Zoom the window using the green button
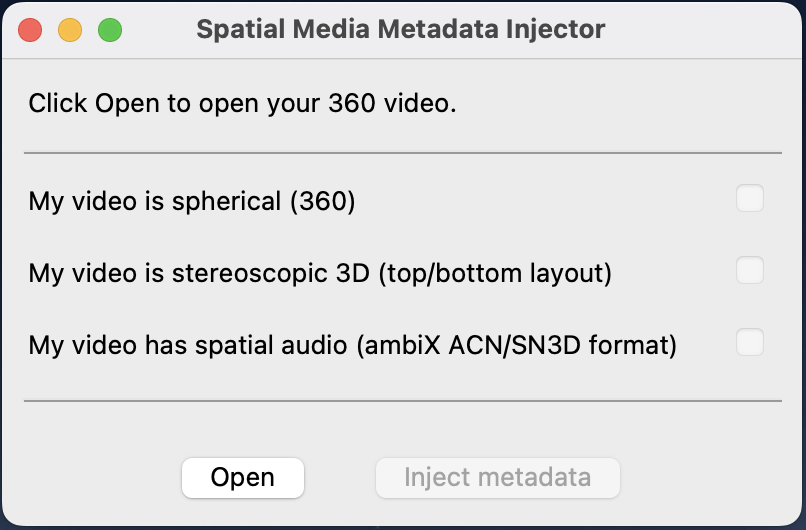This screenshot has height=530, width=806. [x=110, y=30]
